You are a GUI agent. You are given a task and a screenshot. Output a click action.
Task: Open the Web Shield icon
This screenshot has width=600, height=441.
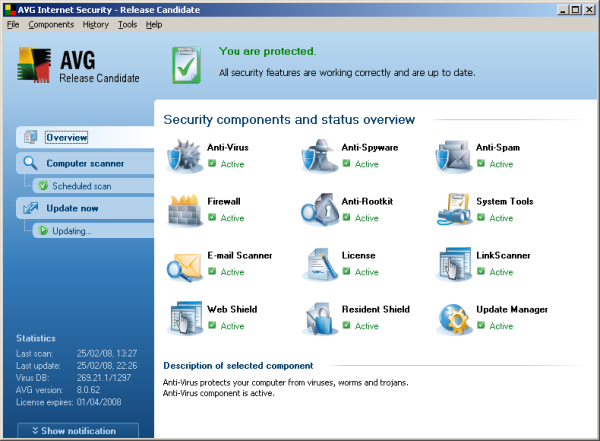[184, 318]
